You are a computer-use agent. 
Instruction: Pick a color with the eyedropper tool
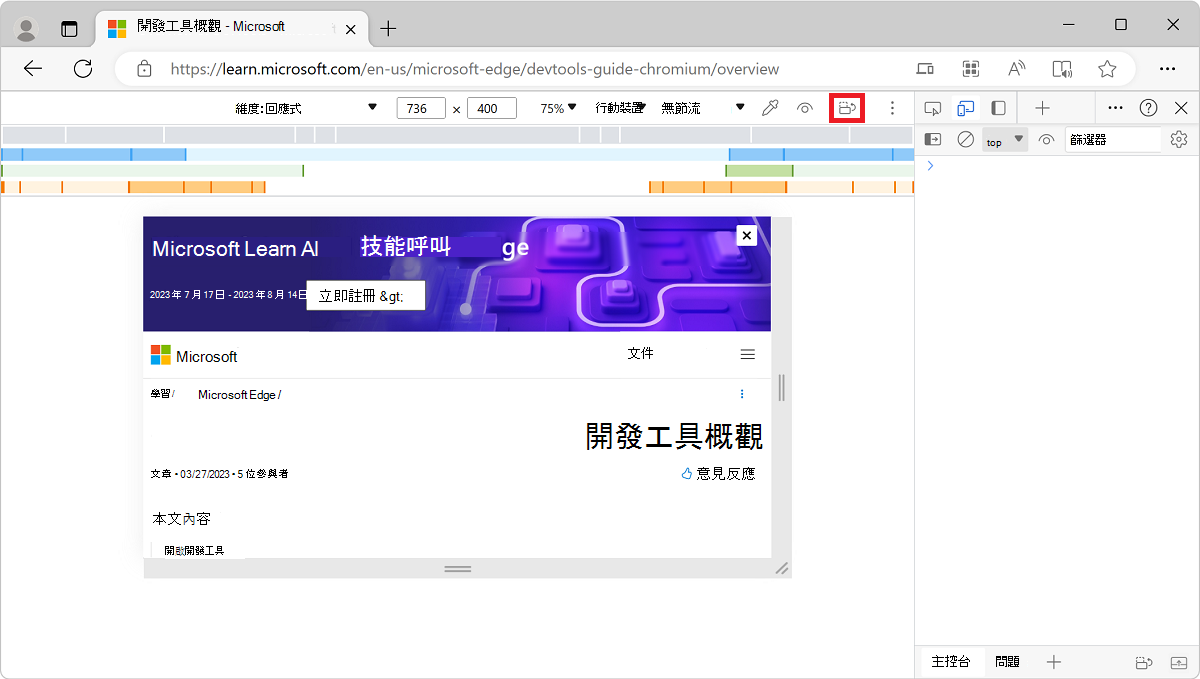tap(770, 107)
